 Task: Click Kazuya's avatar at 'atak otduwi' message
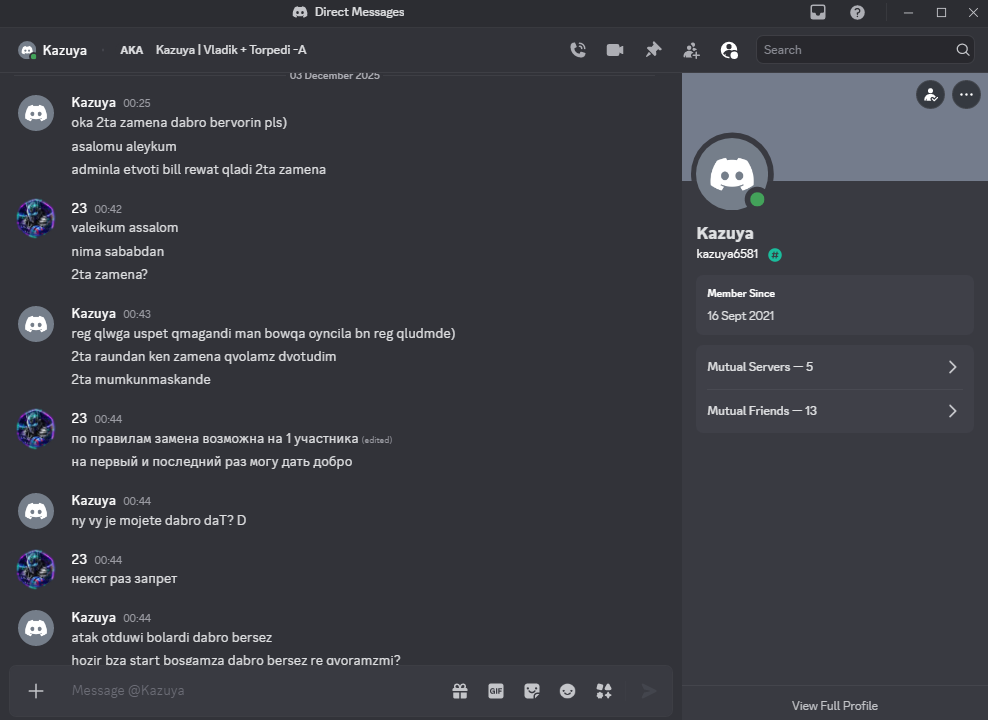tap(36, 629)
